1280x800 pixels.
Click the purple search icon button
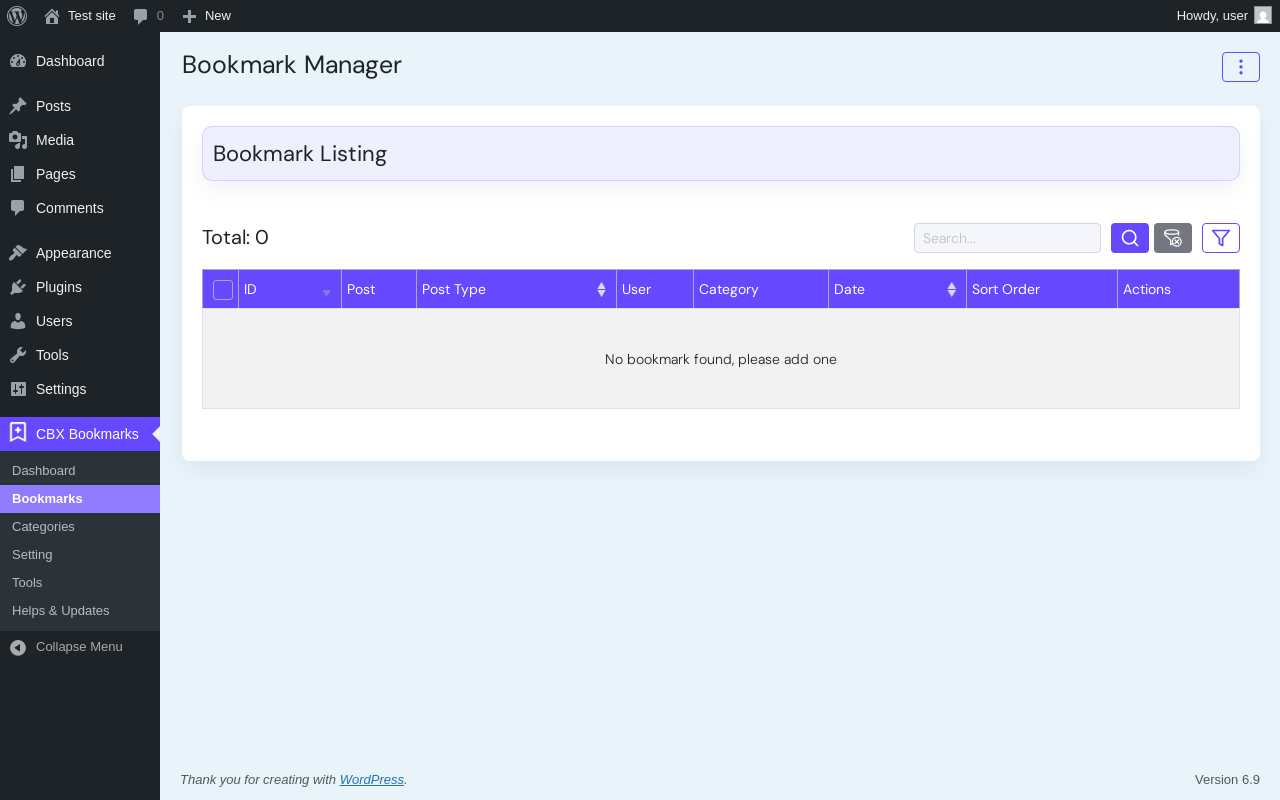click(x=1129, y=238)
